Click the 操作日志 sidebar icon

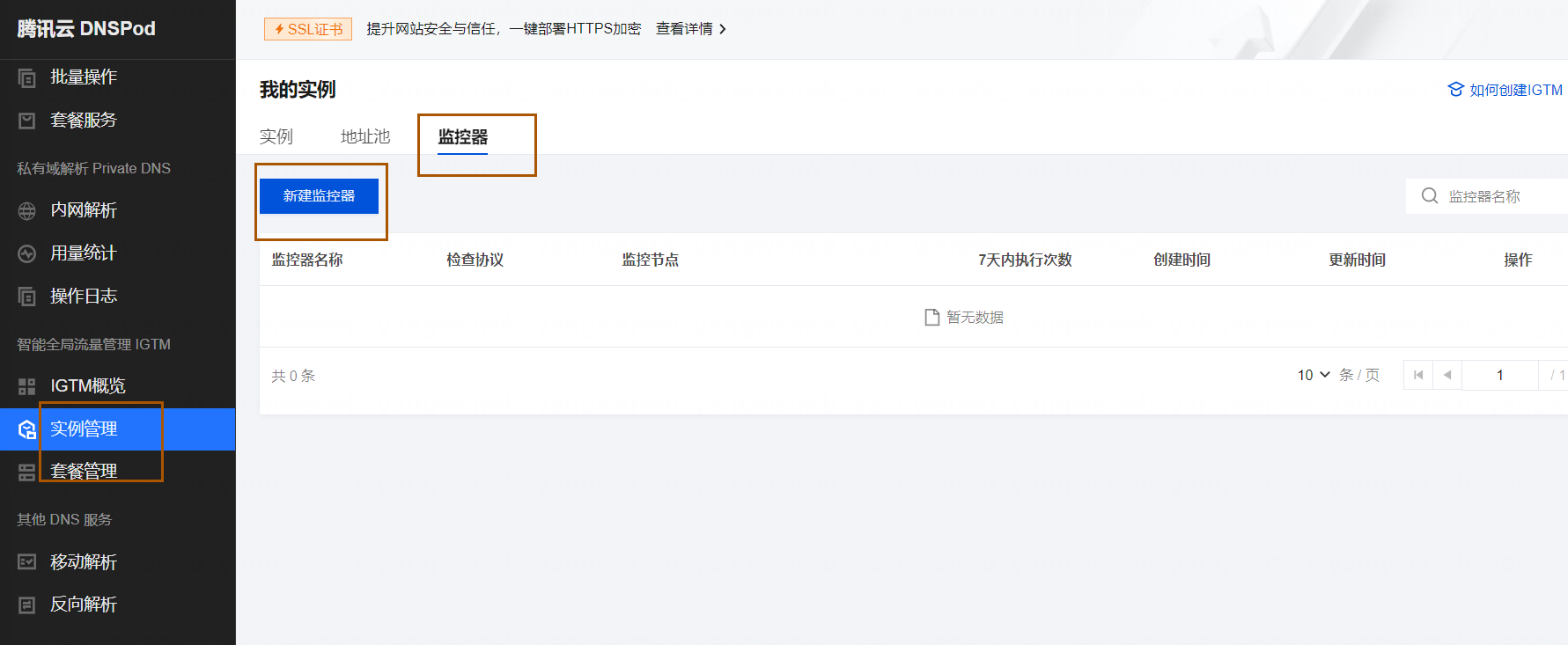coord(27,297)
